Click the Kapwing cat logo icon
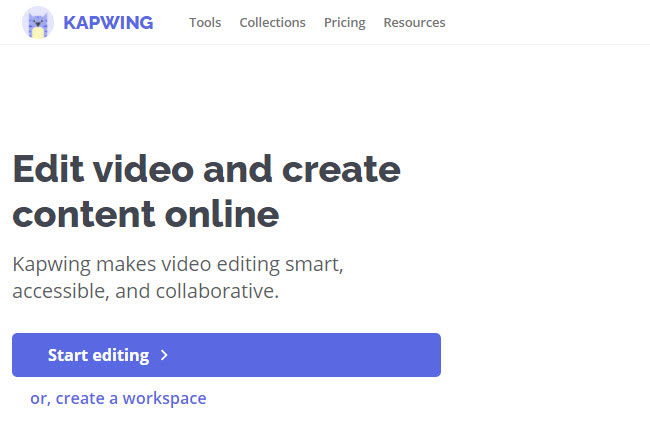 (38, 22)
